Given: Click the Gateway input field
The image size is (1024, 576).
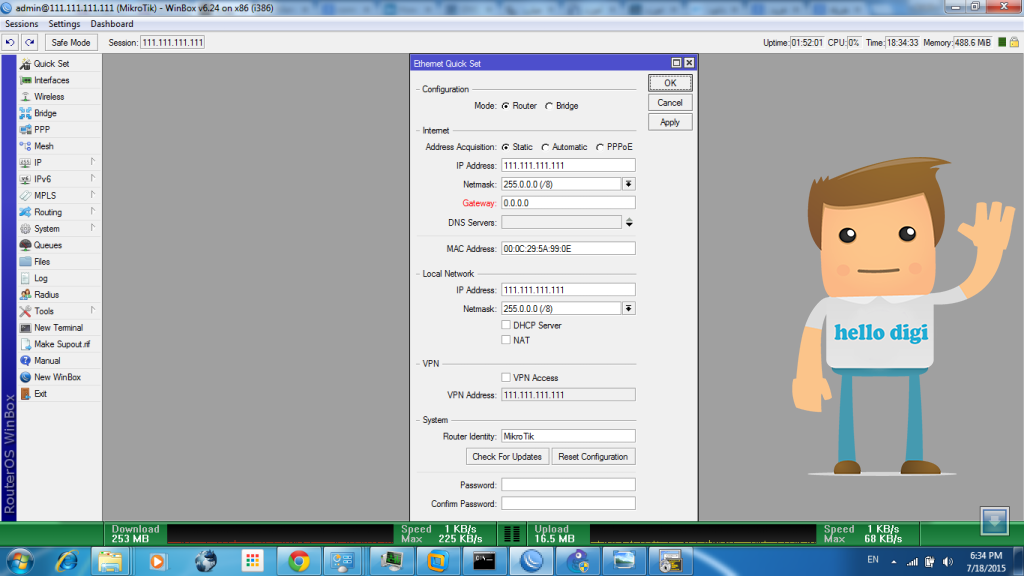Looking at the screenshot, I should tap(568, 203).
